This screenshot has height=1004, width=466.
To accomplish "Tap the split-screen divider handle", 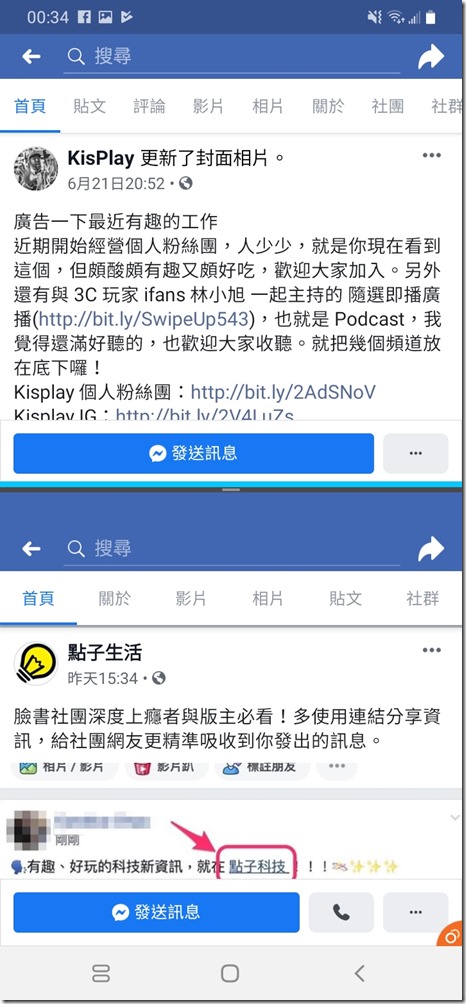I will point(230,489).
